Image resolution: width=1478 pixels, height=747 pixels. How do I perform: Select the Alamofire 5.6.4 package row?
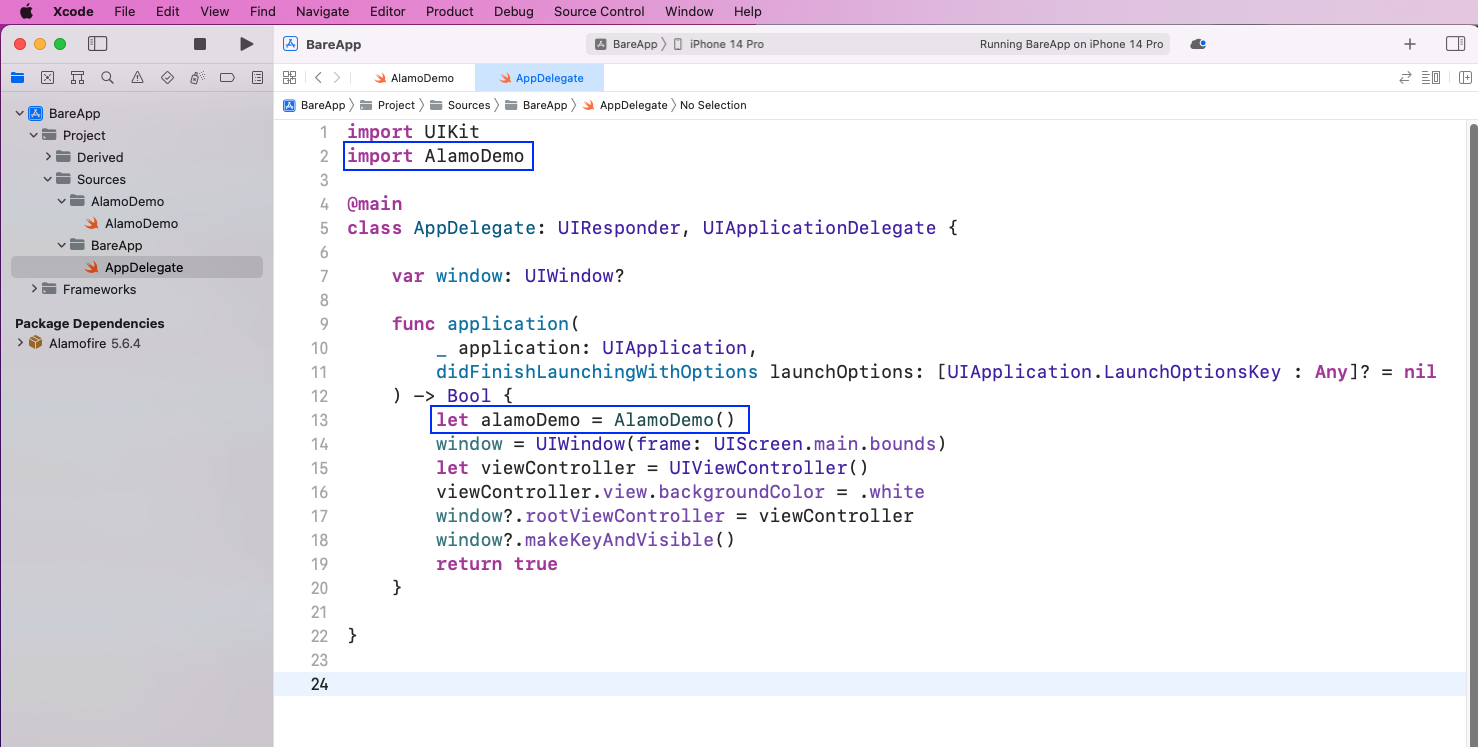coord(137,343)
